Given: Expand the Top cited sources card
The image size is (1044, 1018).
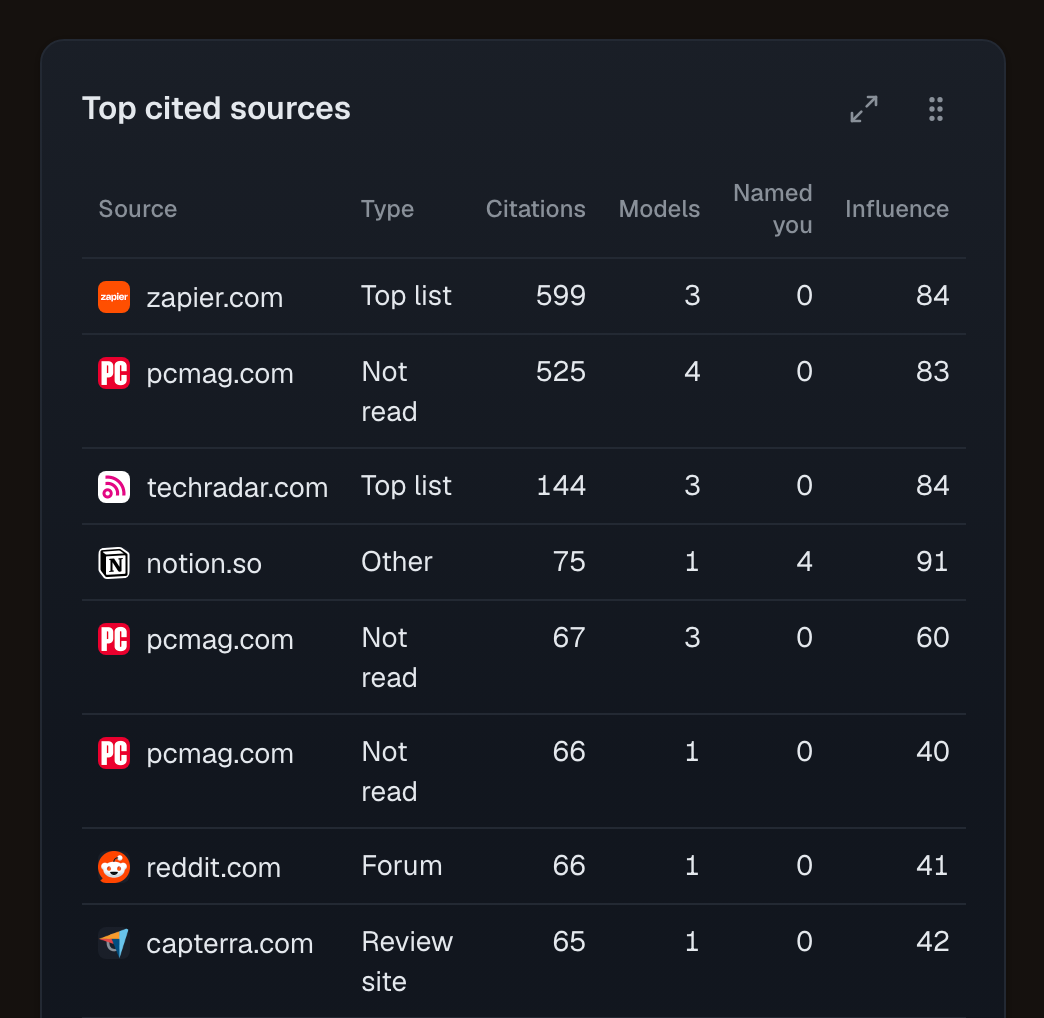Looking at the screenshot, I should tap(864, 109).
